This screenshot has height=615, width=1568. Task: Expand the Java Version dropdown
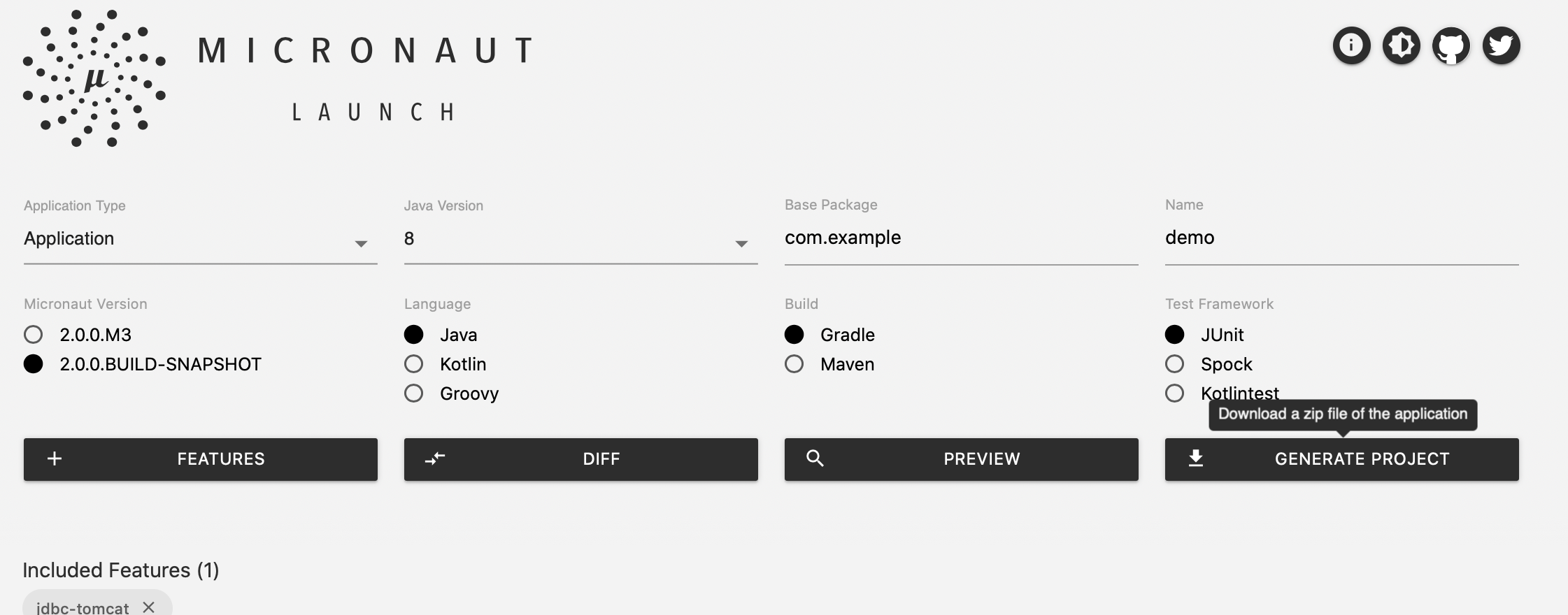pyautogui.click(x=741, y=243)
